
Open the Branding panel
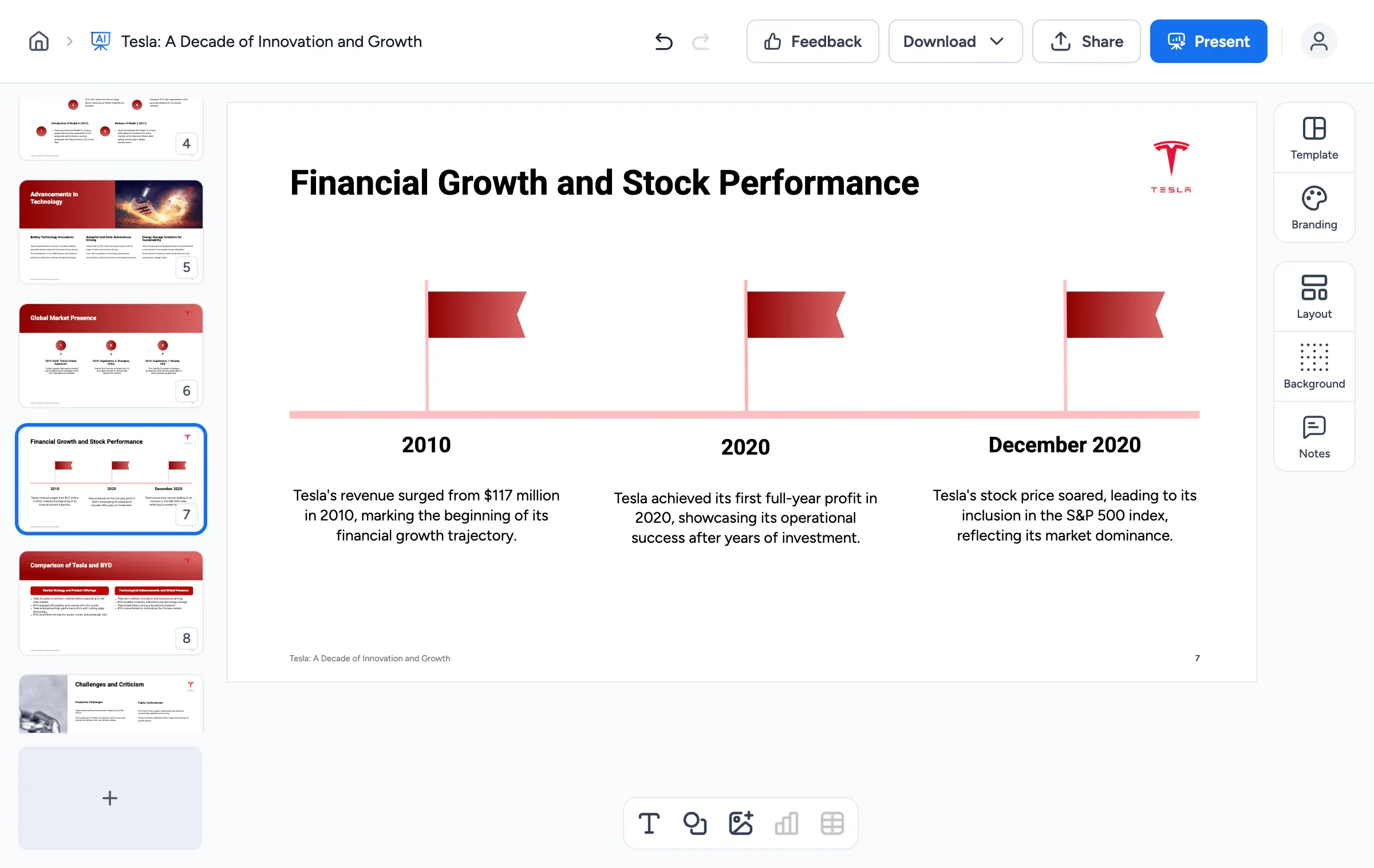pos(1314,208)
